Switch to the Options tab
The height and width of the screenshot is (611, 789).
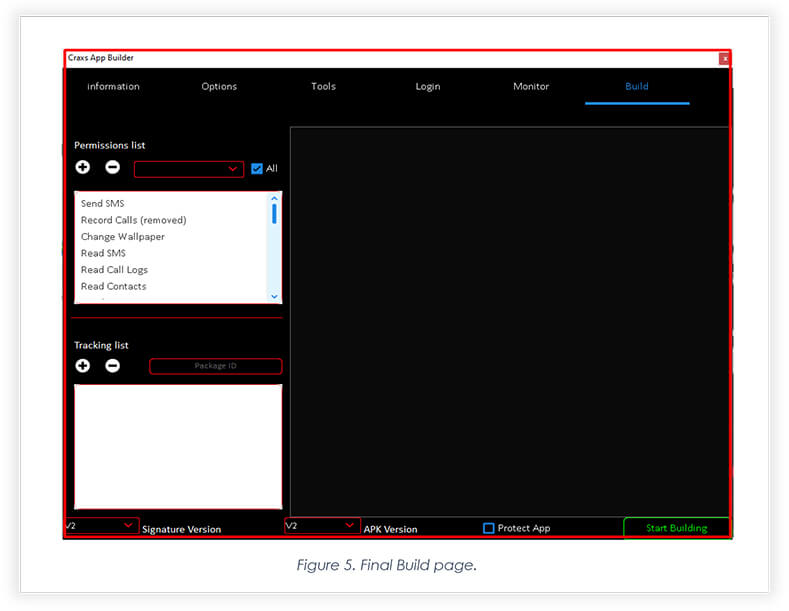point(219,87)
